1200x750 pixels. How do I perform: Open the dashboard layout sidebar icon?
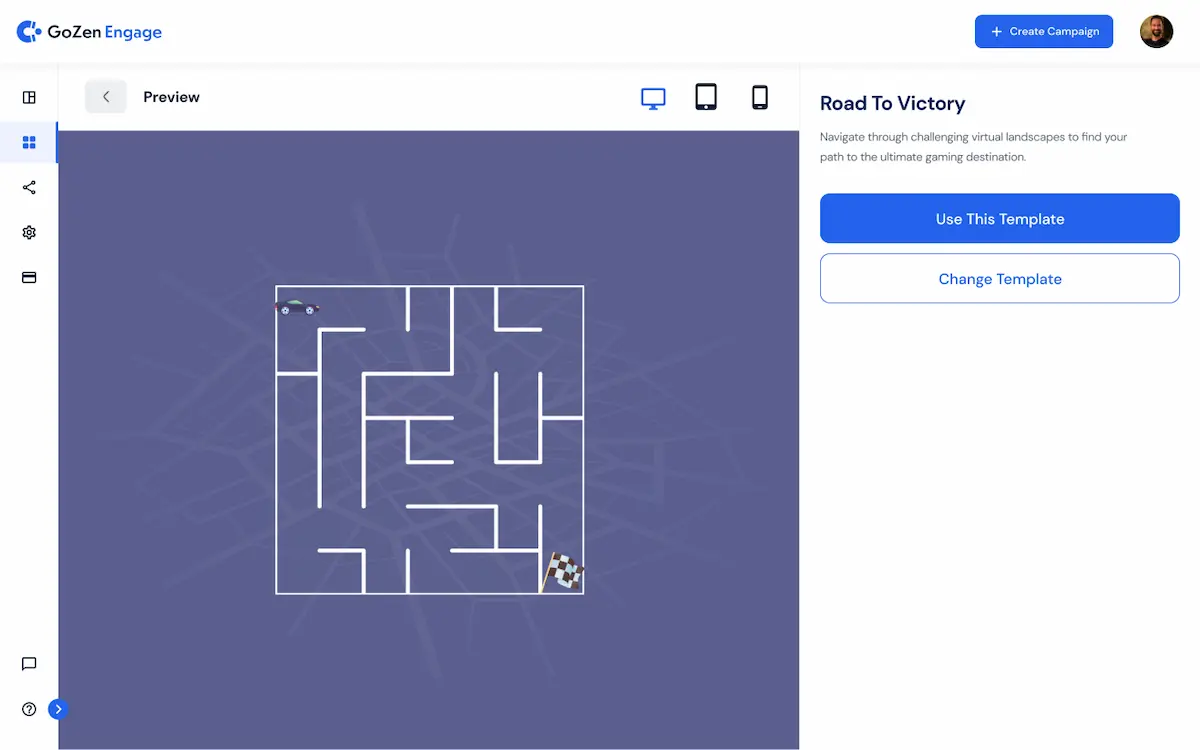[x=29, y=97]
